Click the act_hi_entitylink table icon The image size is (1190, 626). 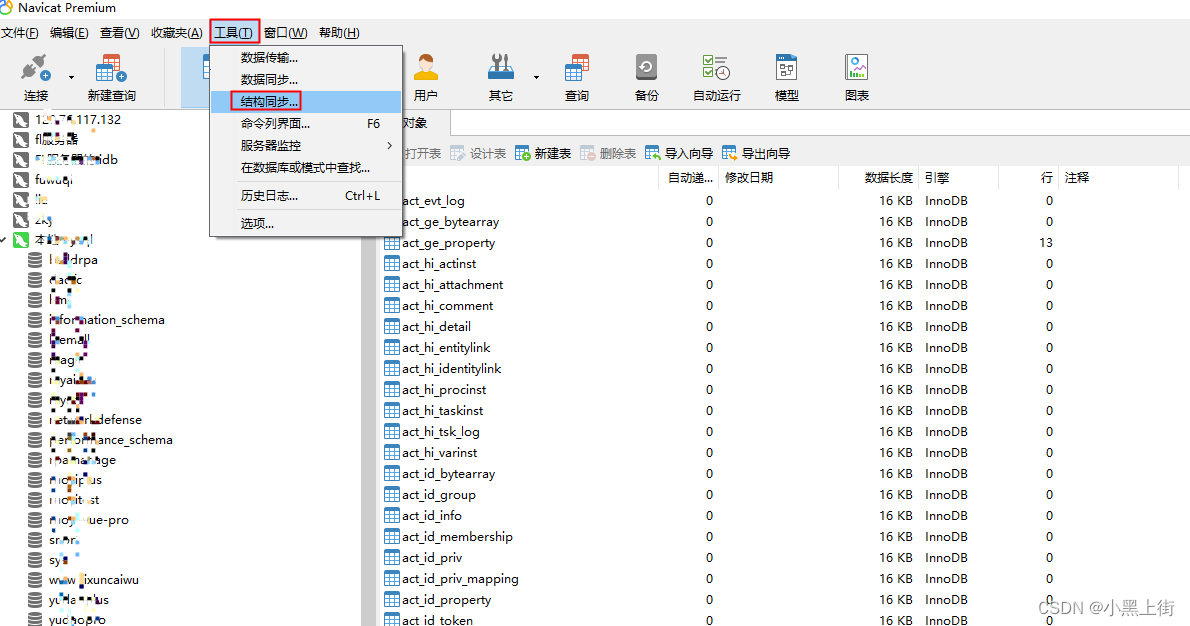click(x=392, y=348)
